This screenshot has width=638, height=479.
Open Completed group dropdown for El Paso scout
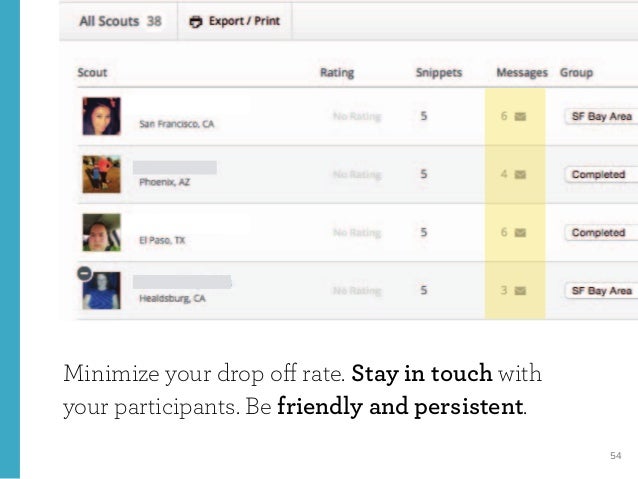(598, 232)
